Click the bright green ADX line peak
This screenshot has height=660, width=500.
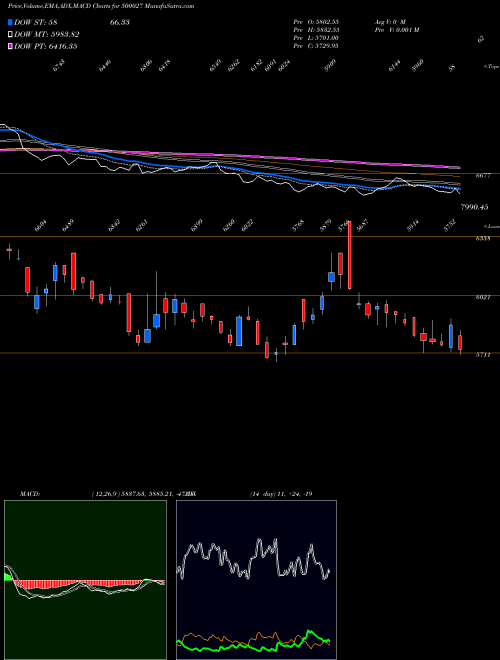click(310, 632)
